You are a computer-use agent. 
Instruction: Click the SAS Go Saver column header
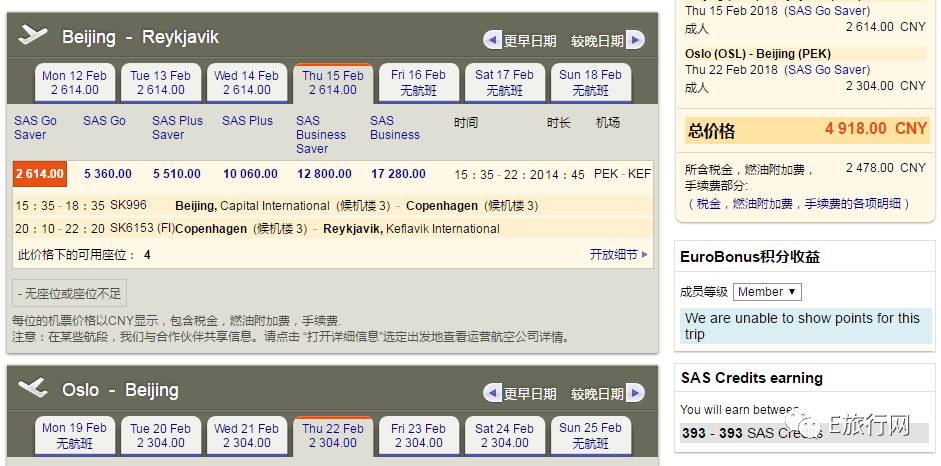35,128
